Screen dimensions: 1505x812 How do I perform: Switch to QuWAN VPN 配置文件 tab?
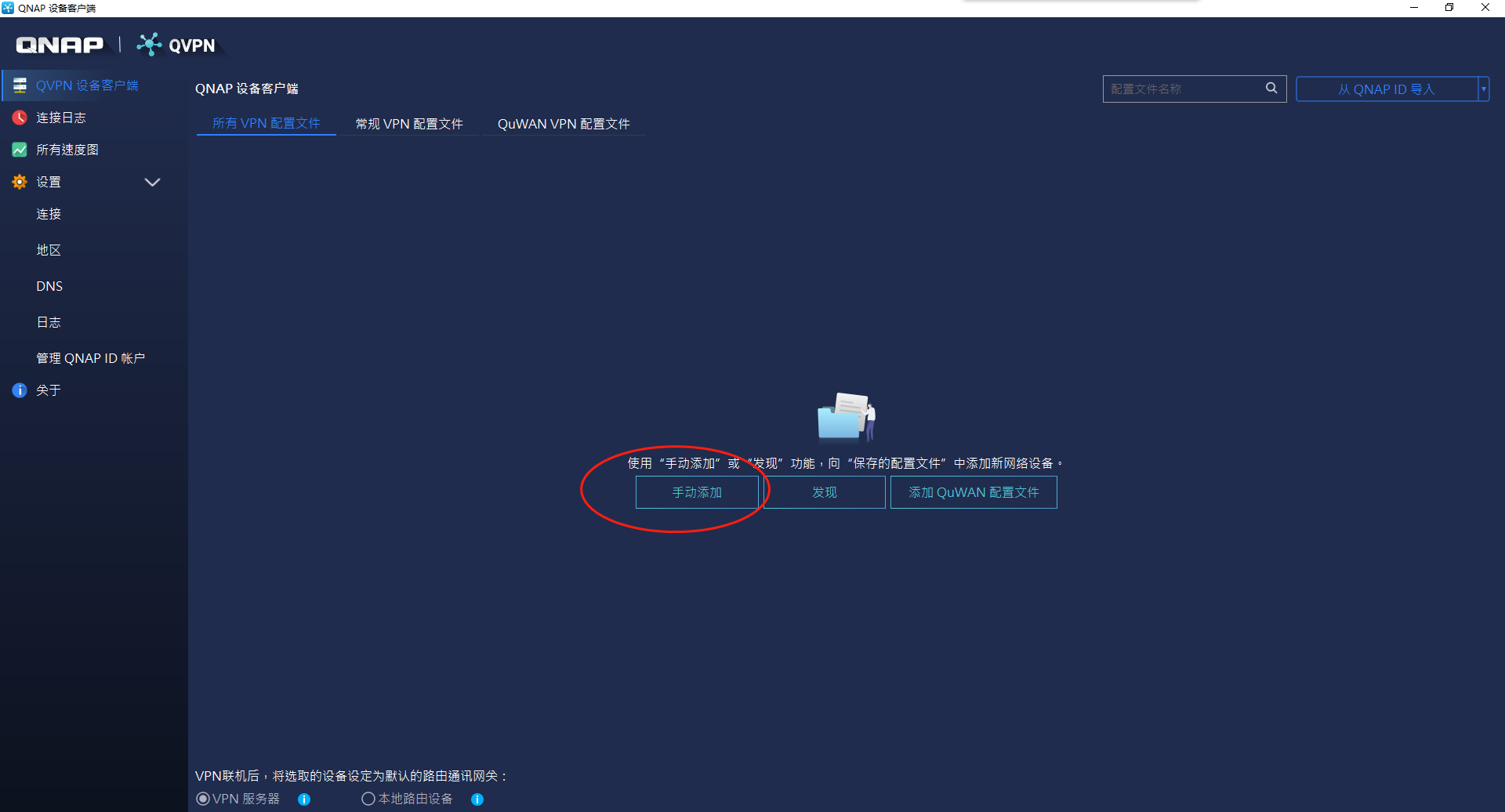click(x=563, y=124)
